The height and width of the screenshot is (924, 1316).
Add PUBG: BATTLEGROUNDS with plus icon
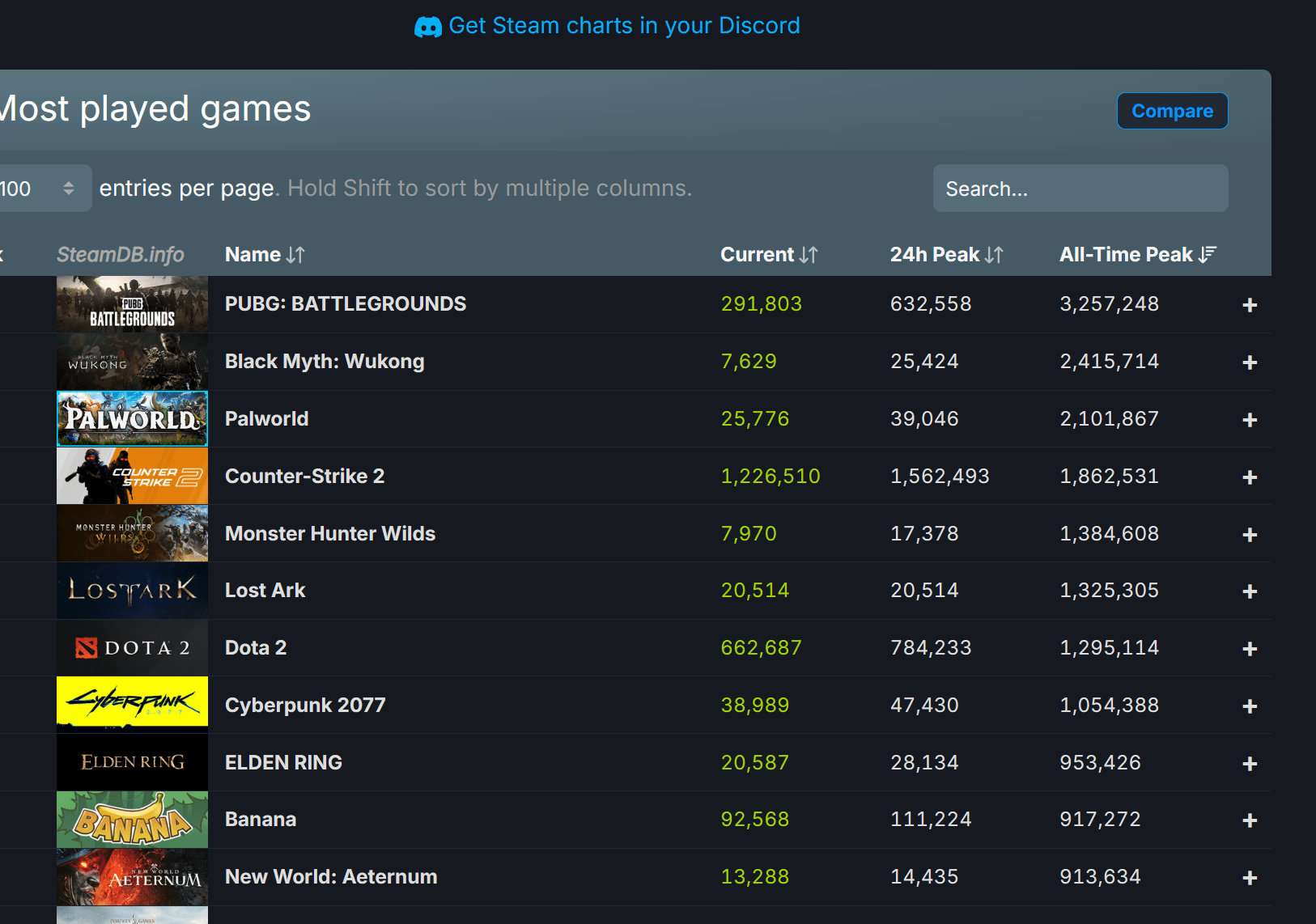(1250, 305)
